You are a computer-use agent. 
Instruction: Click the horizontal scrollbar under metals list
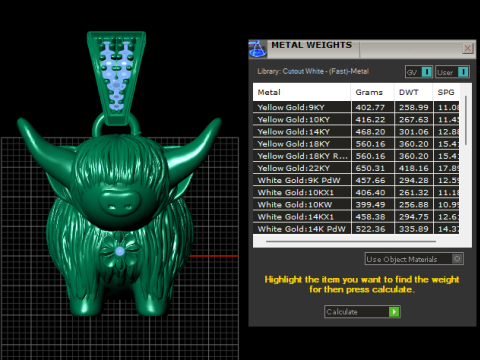[x=351, y=241]
